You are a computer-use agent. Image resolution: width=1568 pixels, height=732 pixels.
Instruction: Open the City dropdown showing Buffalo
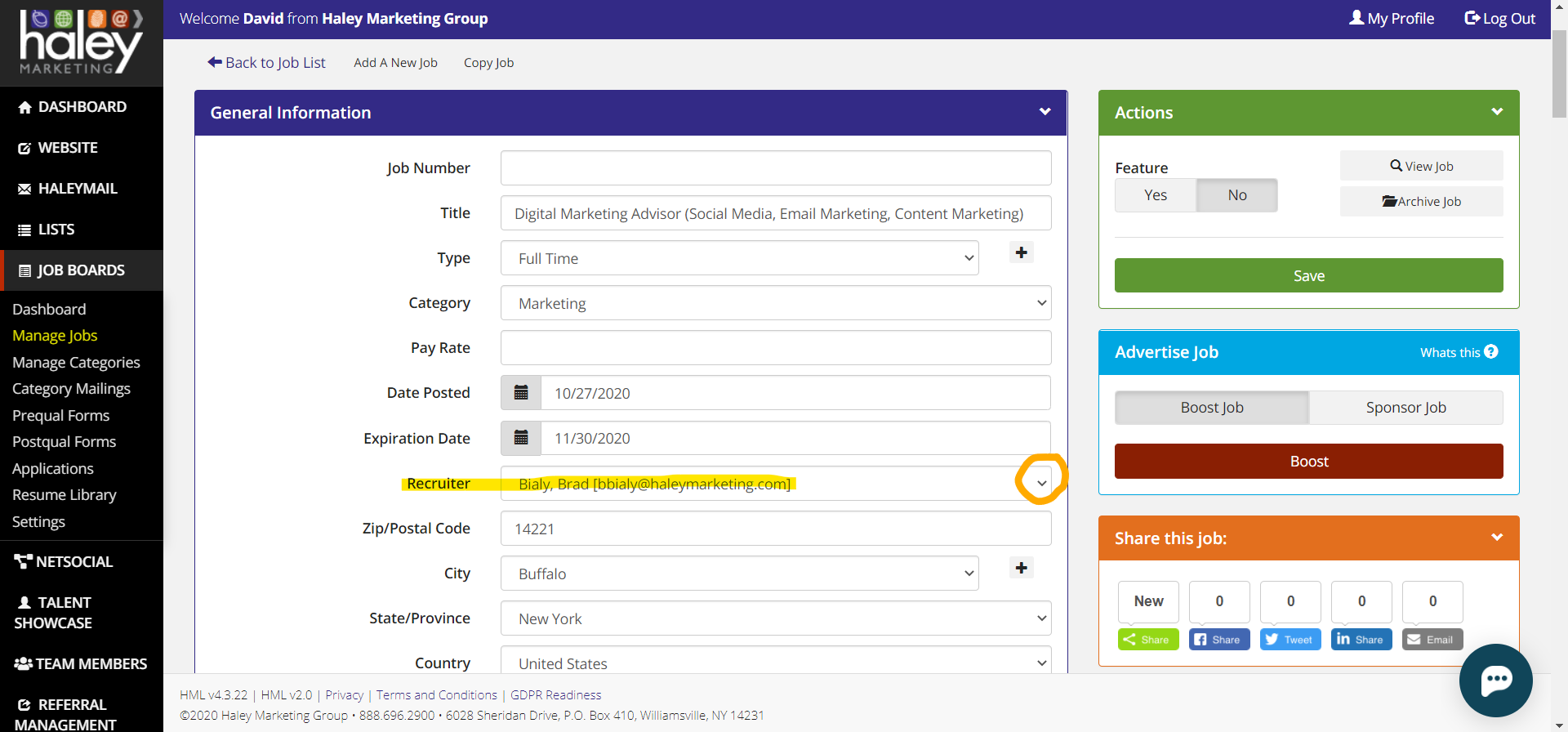pos(740,574)
